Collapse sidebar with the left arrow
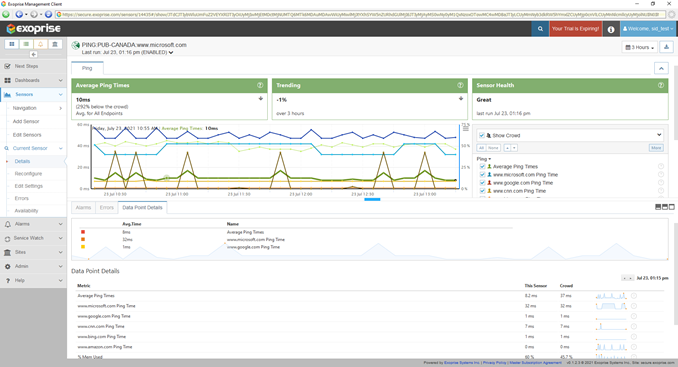 click(33, 54)
